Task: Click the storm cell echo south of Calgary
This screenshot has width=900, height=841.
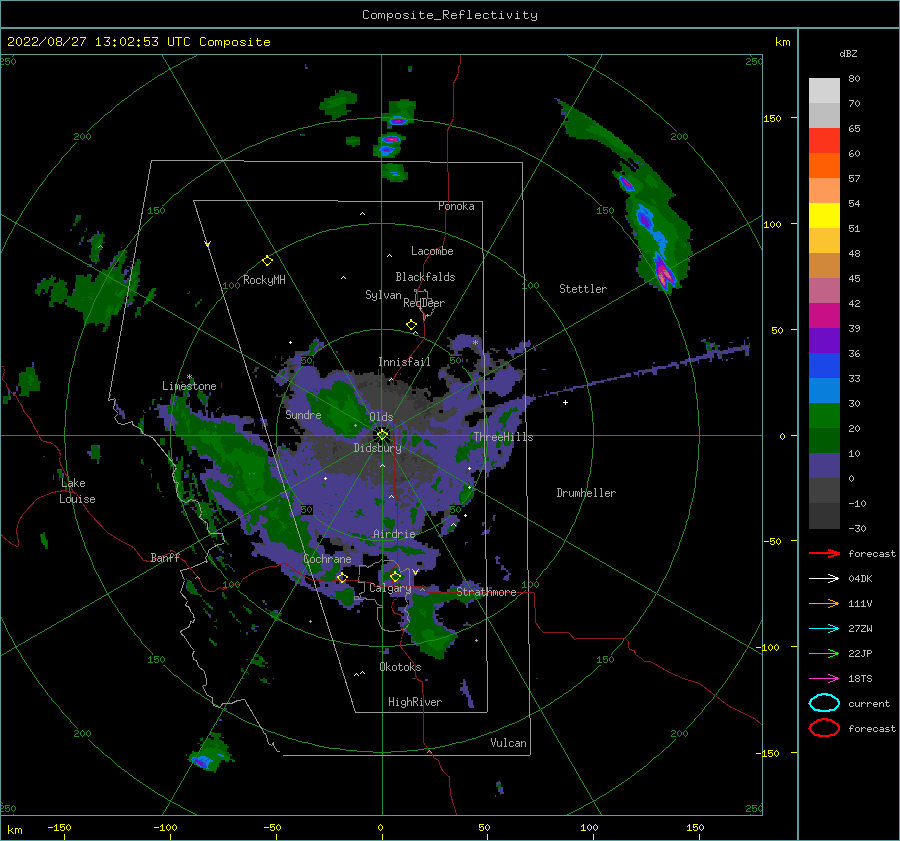Action: [x=429, y=623]
